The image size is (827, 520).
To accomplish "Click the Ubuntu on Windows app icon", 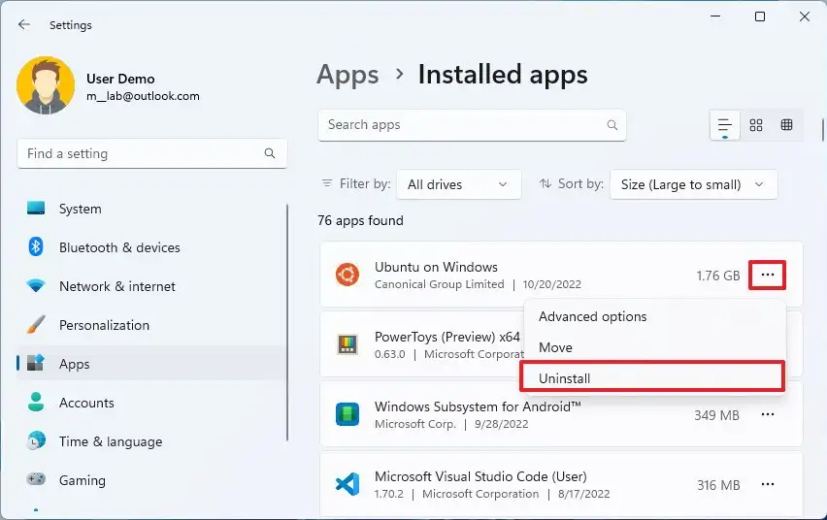I will pos(347,275).
